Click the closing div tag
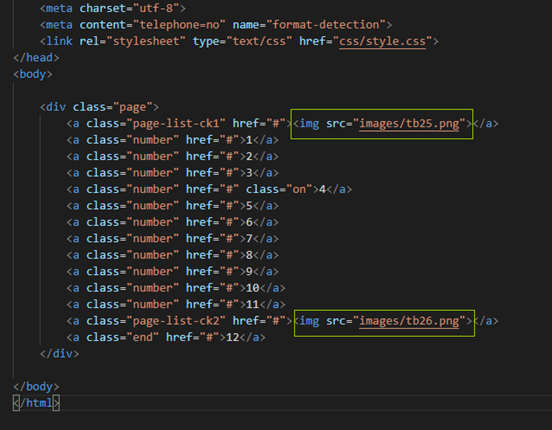 point(59,354)
